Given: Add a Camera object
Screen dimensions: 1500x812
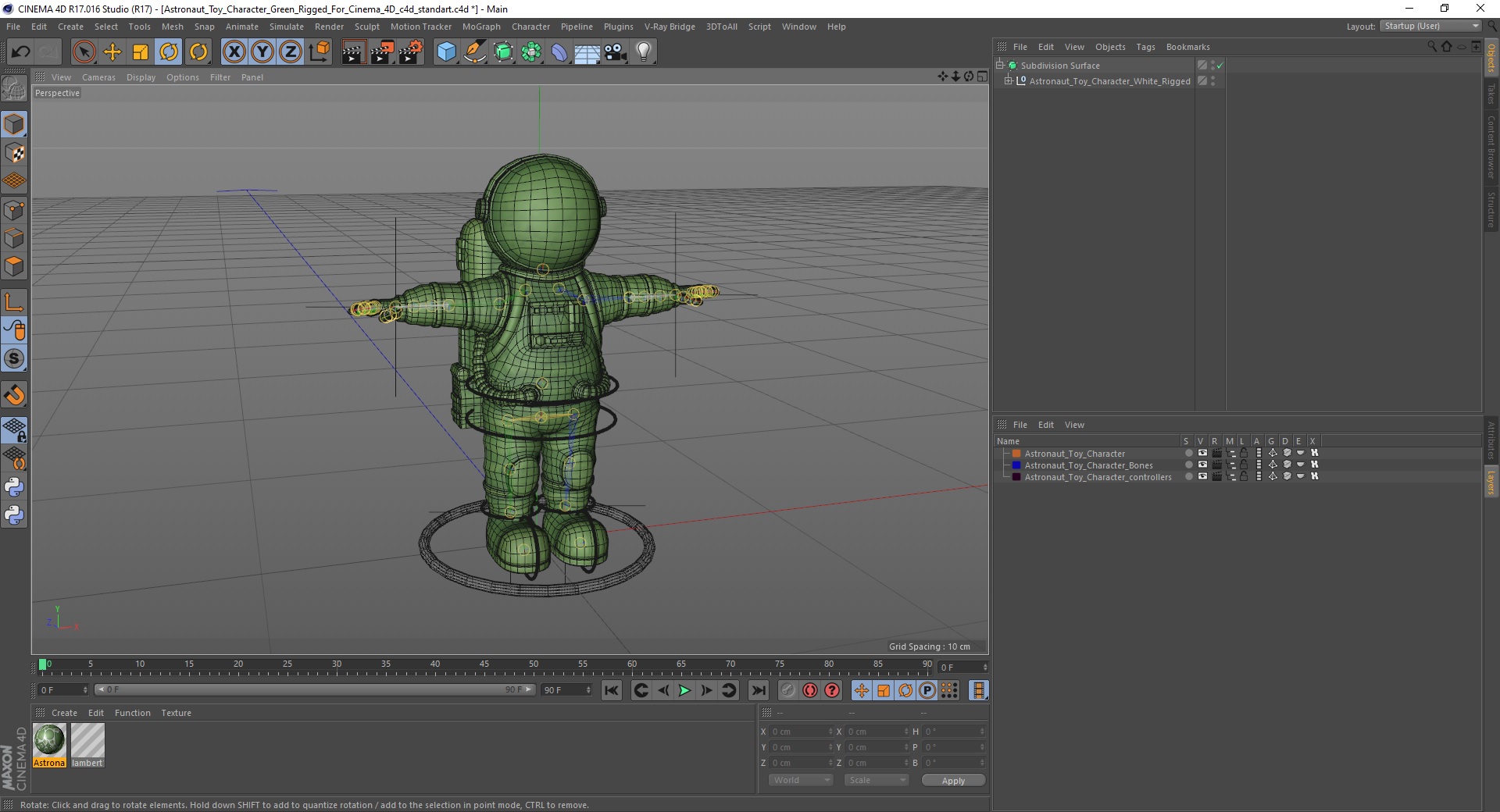Looking at the screenshot, I should coord(616,52).
